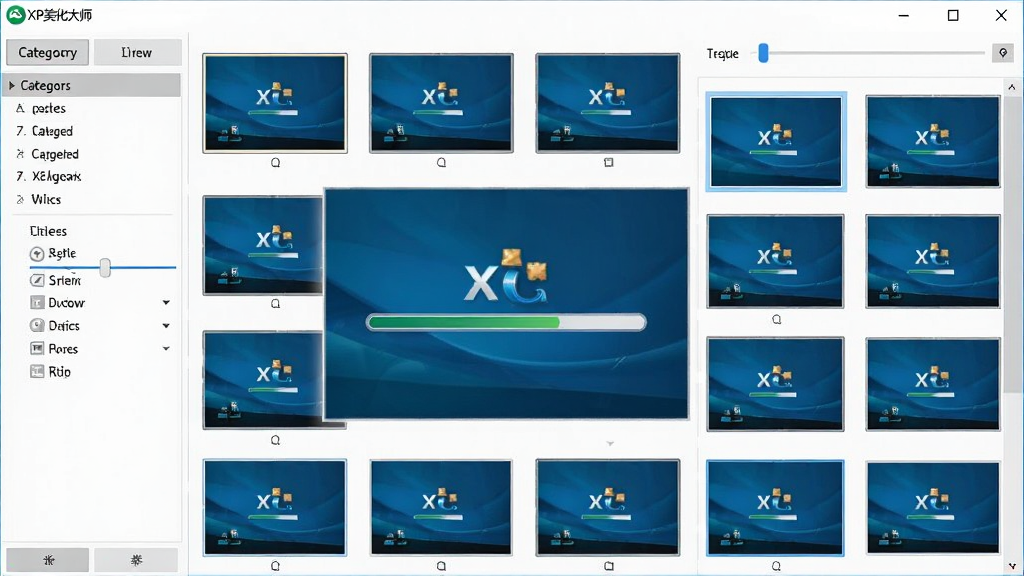Click the Litlees section heading
1024x576 pixels.
pos(48,231)
